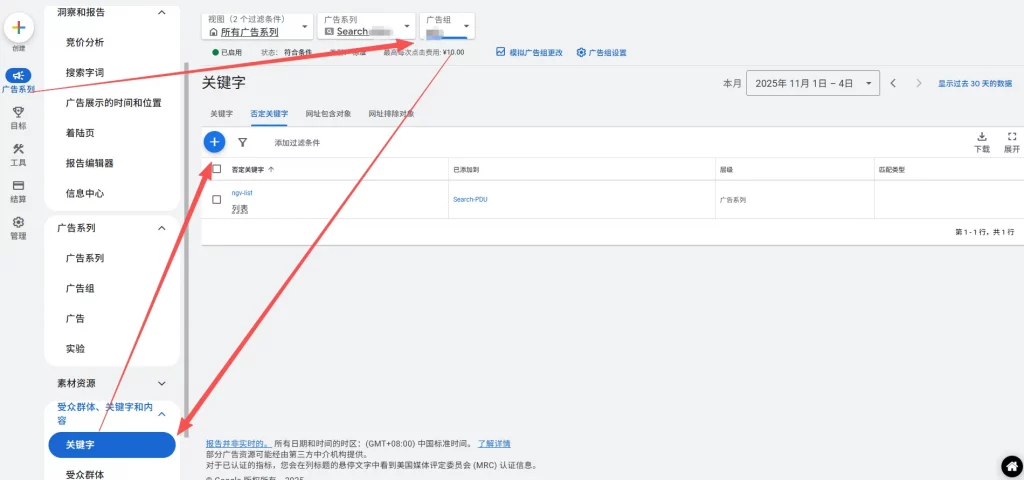Collapse the 受众群体、关键字和内容 section

pos(162,414)
